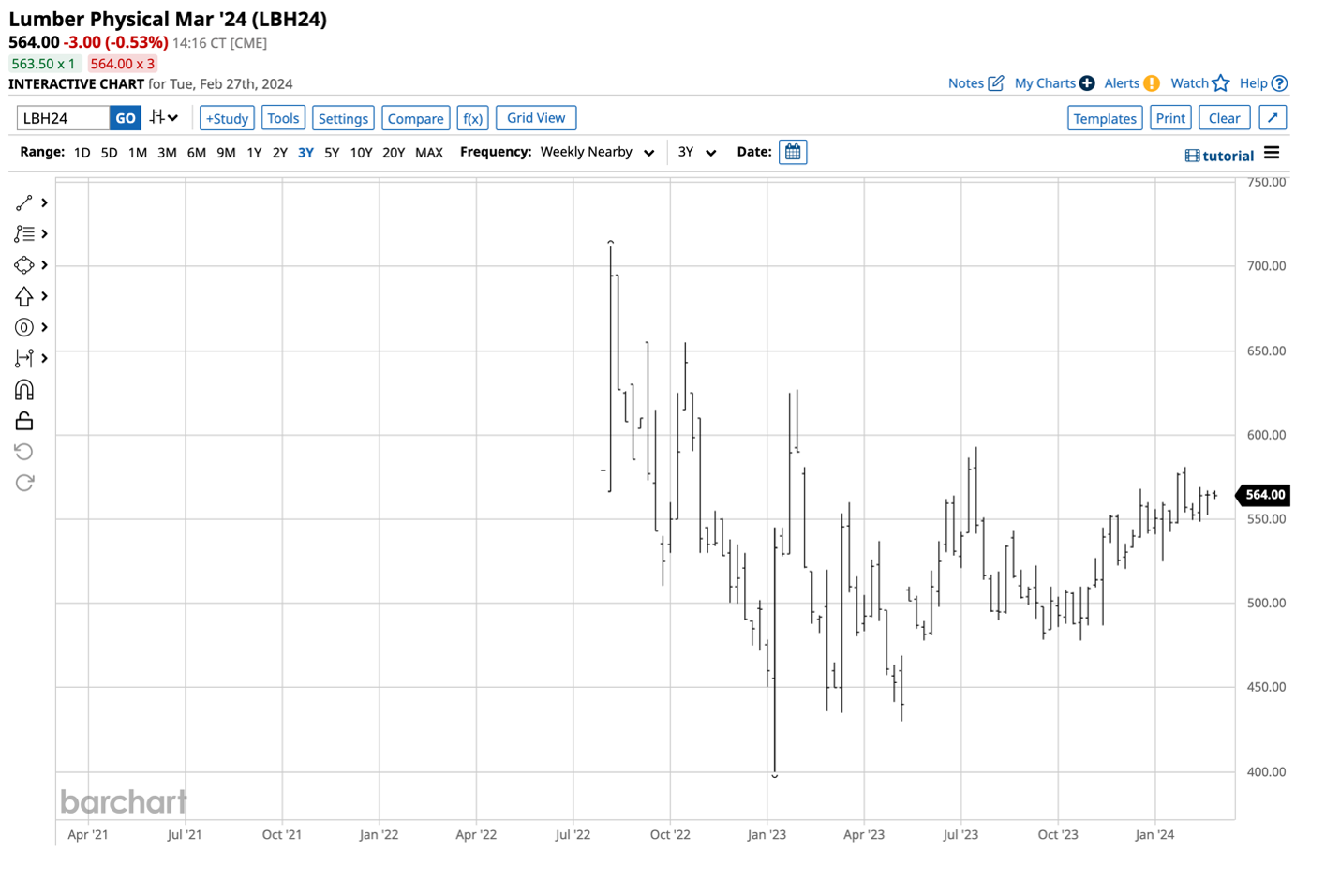Select the arrow shape annotation tool
1340x896 pixels.
tap(24, 296)
